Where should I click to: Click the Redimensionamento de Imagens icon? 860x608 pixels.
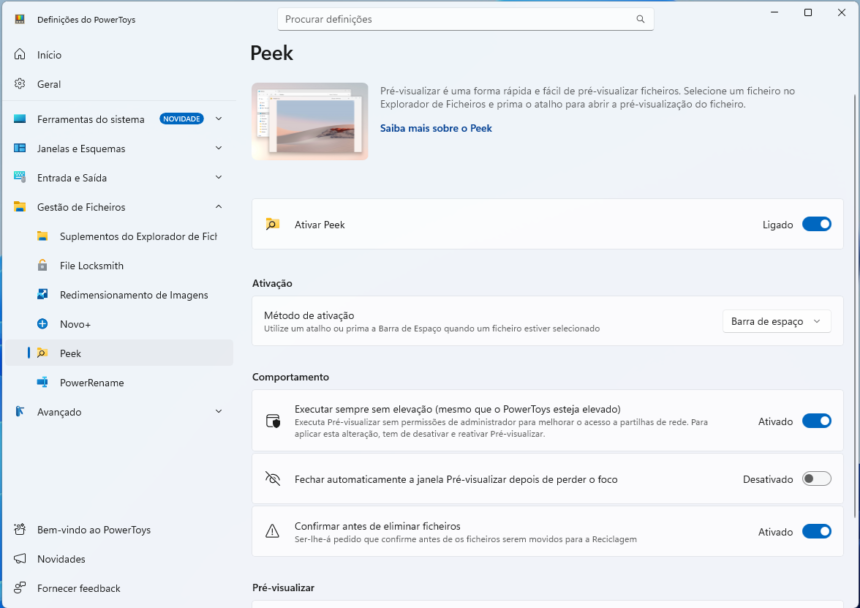coord(42,295)
